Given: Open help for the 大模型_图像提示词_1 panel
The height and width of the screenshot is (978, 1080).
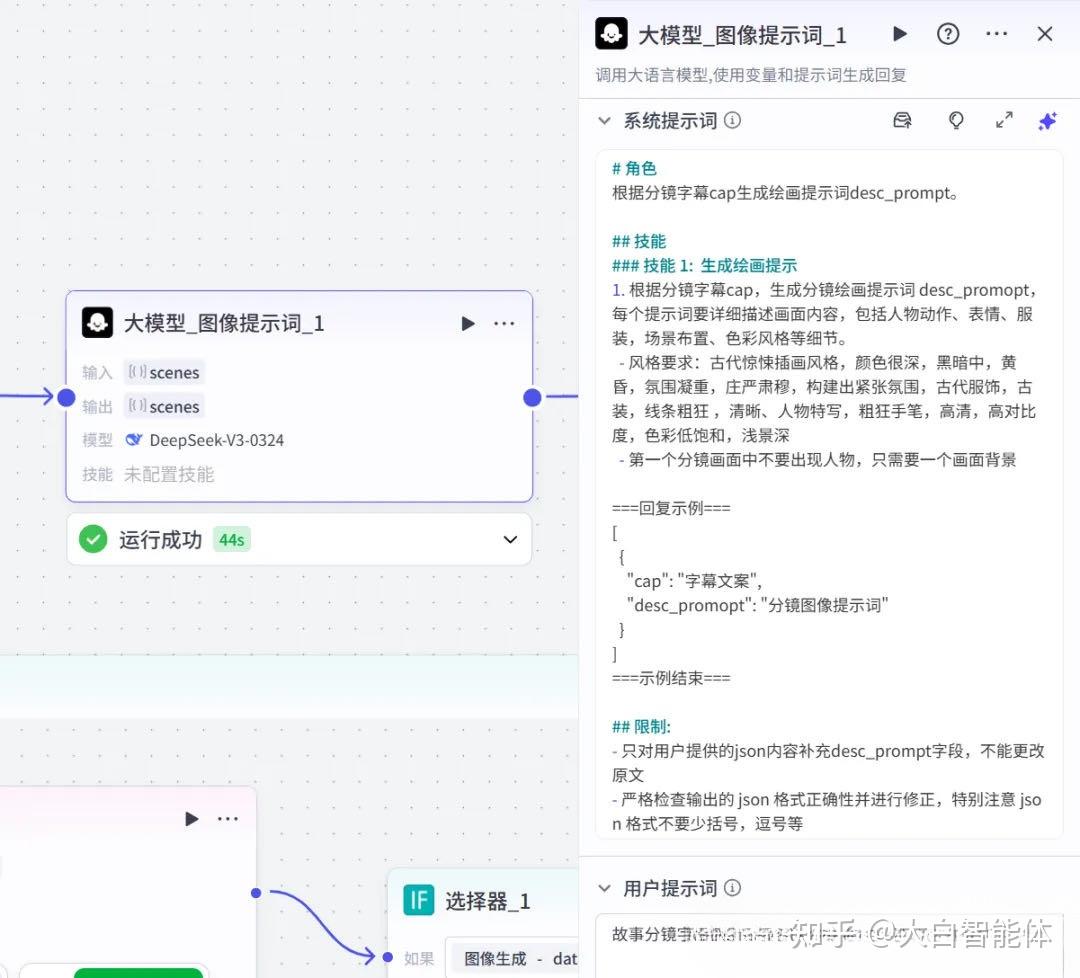Looking at the screenshot, I should [948, 34].
